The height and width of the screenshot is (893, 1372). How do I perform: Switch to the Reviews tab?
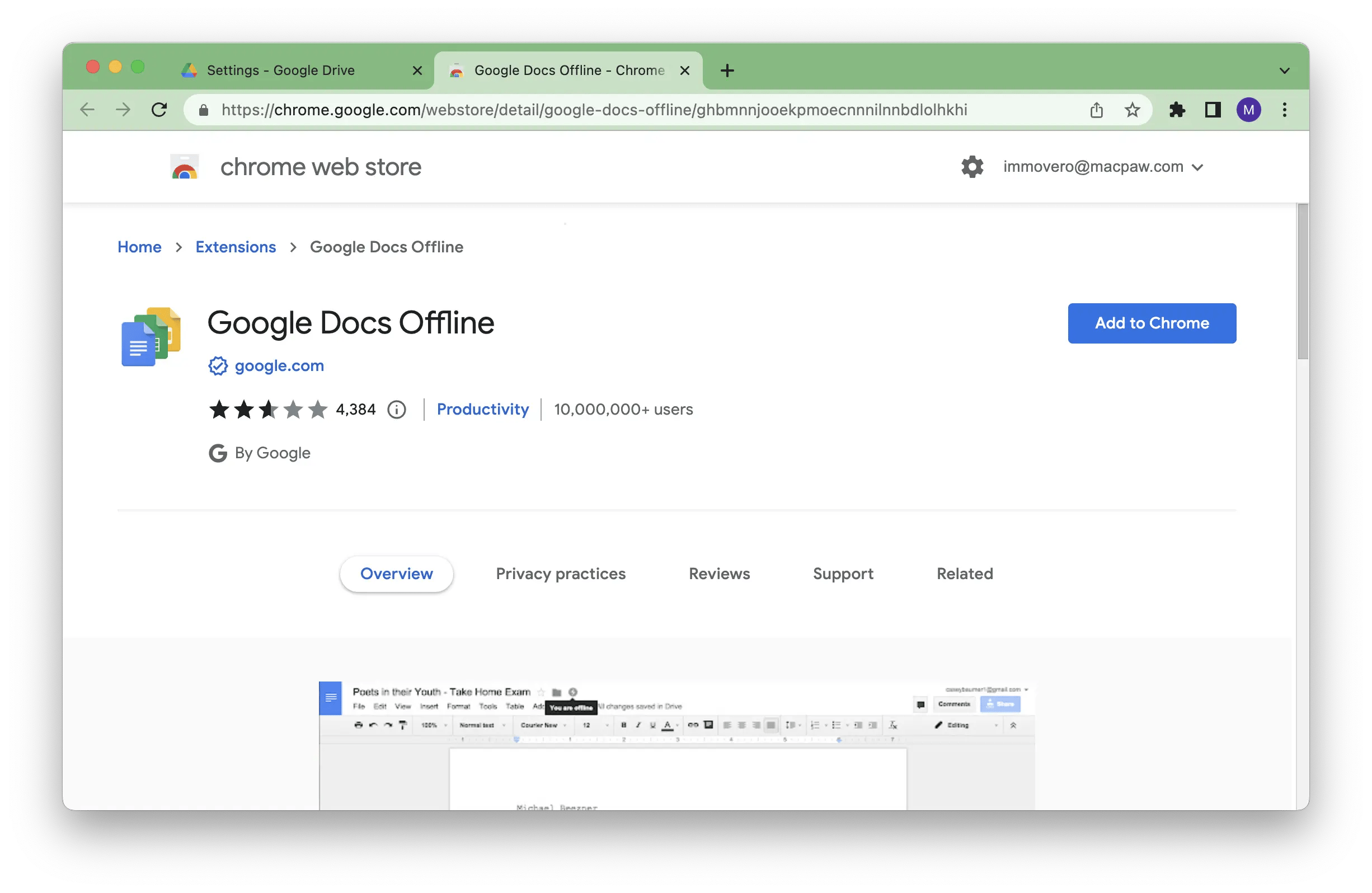[719, 573]
